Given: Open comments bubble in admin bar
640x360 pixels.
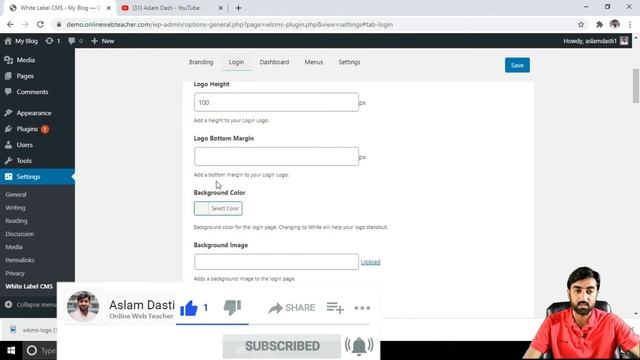Looking at the screenshot, I should (x=76, y=41).
